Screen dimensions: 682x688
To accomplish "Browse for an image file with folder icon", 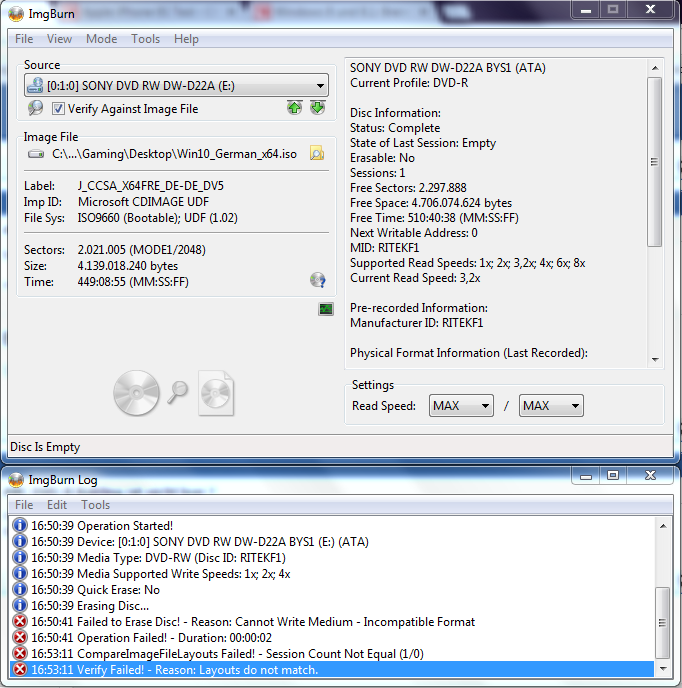I will (x=317, y=153).
